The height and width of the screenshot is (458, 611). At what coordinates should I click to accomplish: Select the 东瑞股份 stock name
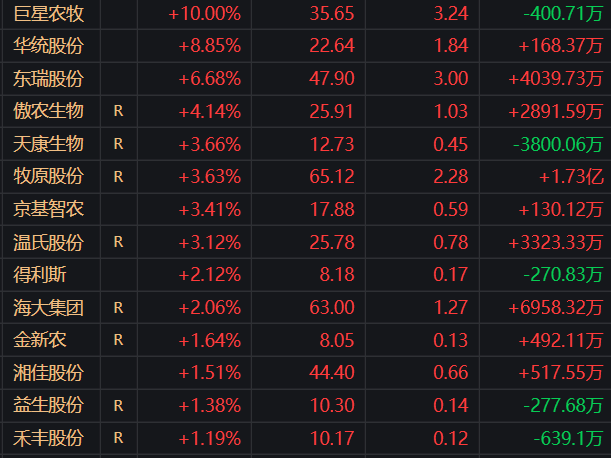pos(48,79)
